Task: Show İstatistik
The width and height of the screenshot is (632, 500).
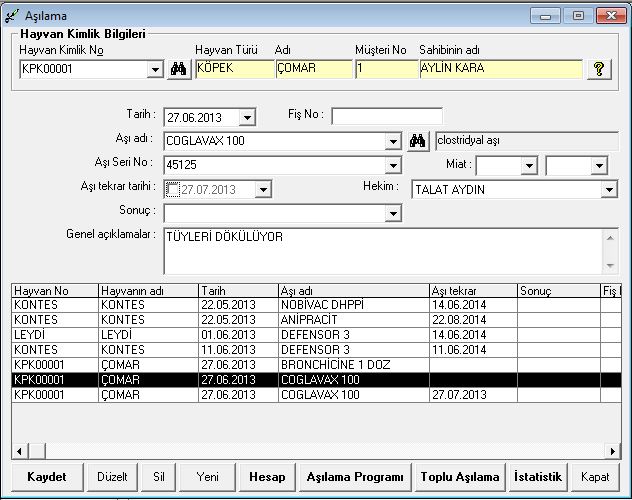Action: click(x=538, y=477)
